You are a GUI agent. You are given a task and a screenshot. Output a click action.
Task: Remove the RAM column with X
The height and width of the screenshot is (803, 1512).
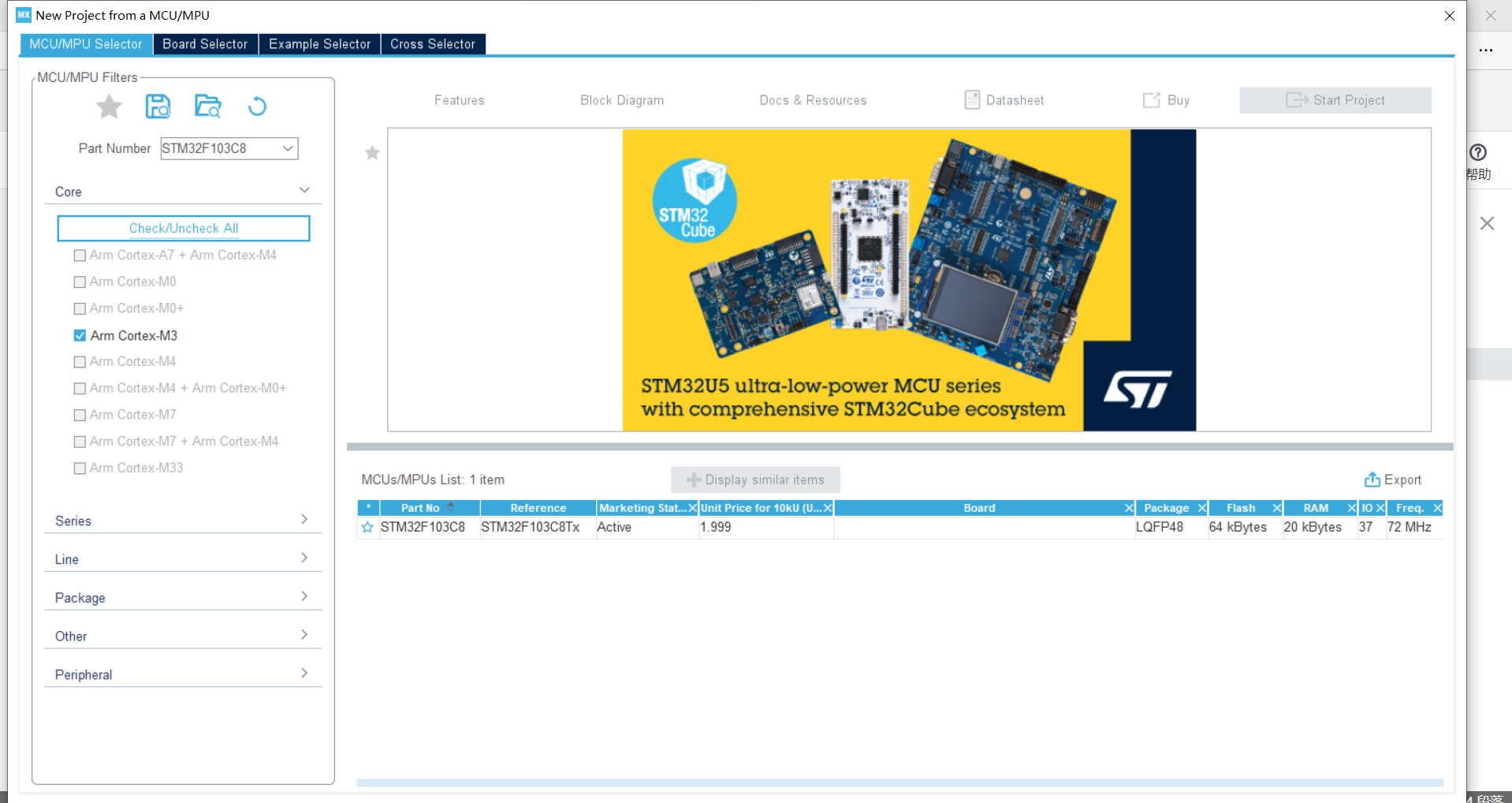1352,508
